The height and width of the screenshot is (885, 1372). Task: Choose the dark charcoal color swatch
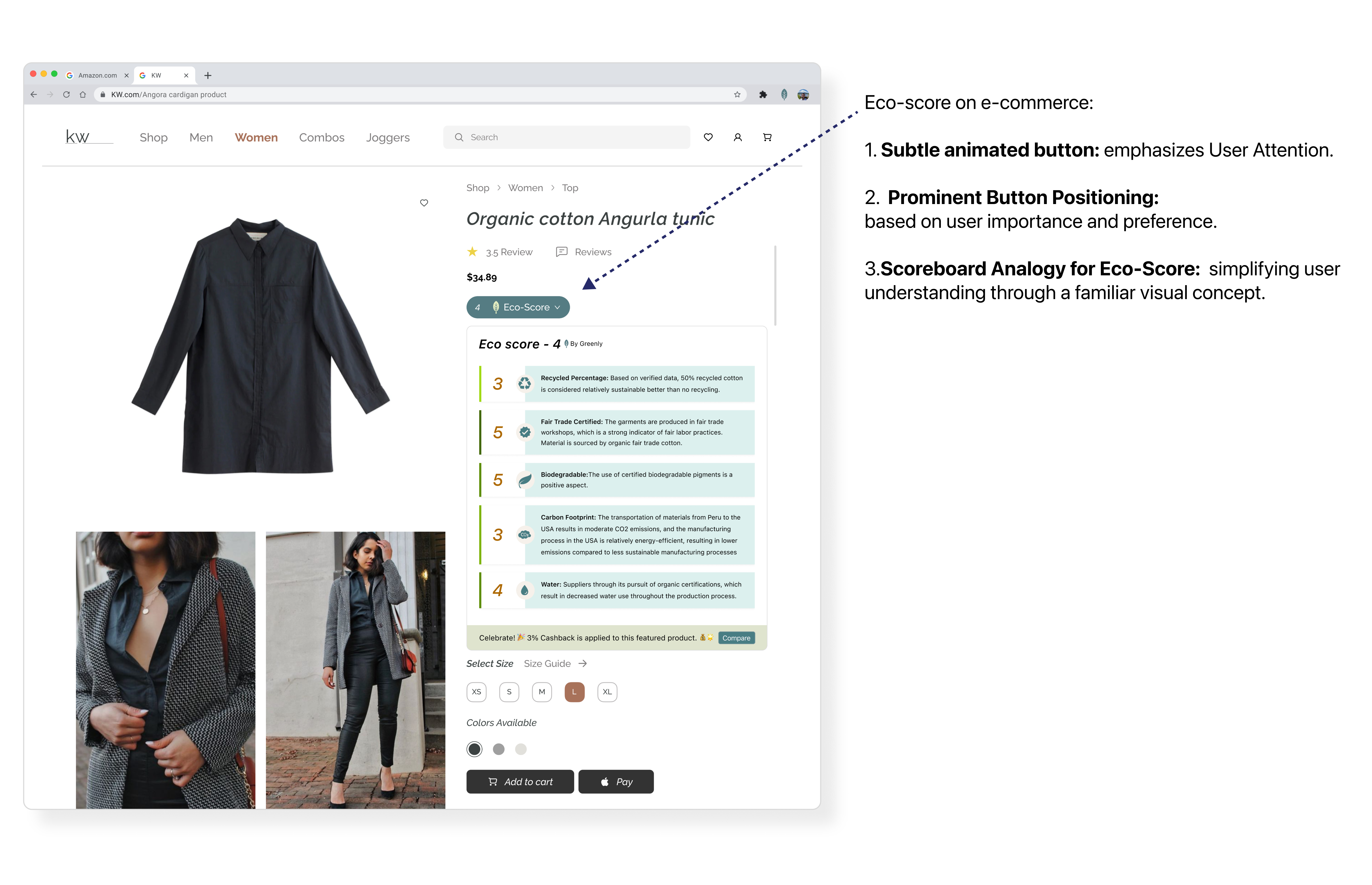click(475, 749)
